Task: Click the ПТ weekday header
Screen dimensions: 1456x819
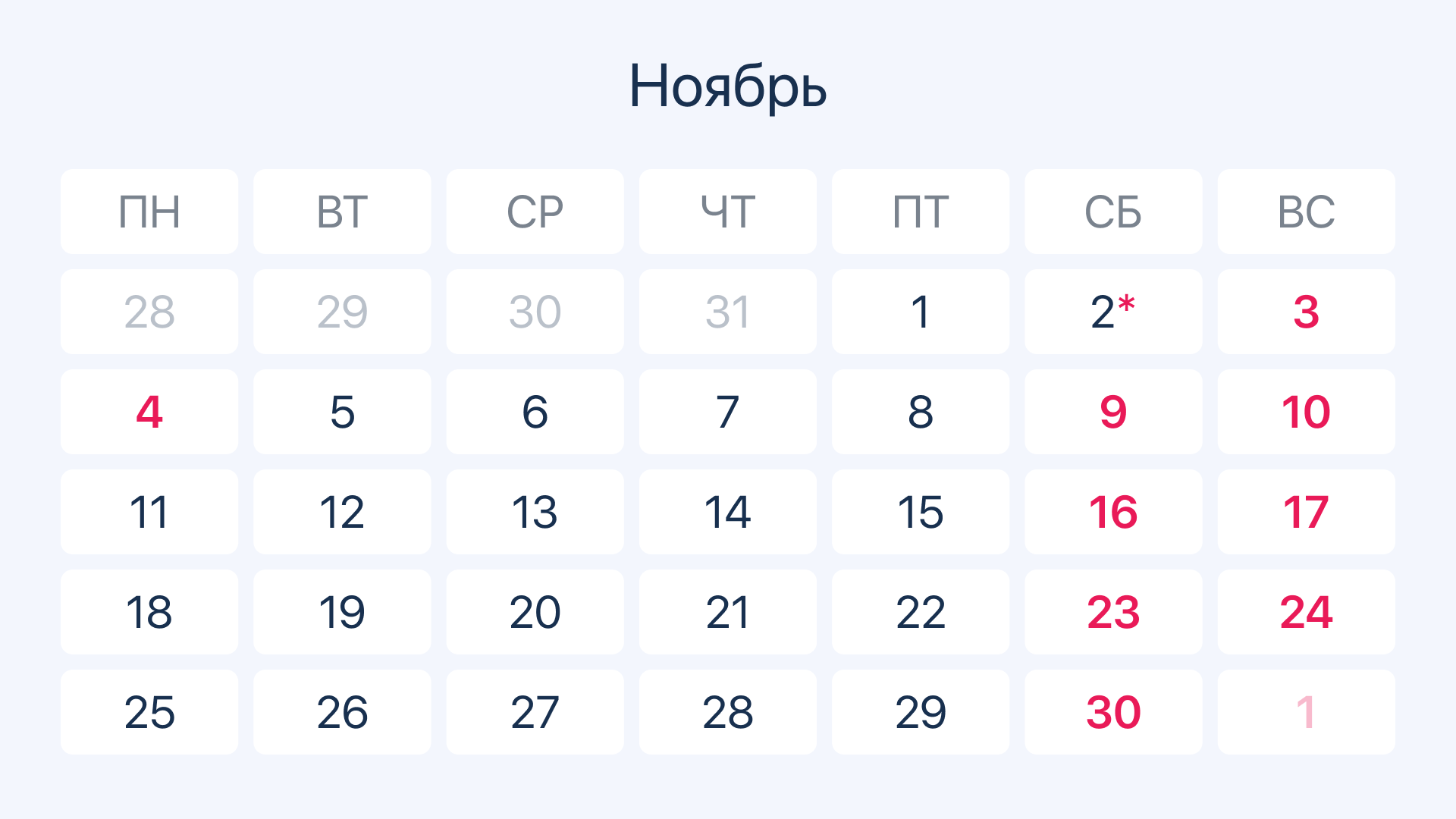Action: point(920,212)
